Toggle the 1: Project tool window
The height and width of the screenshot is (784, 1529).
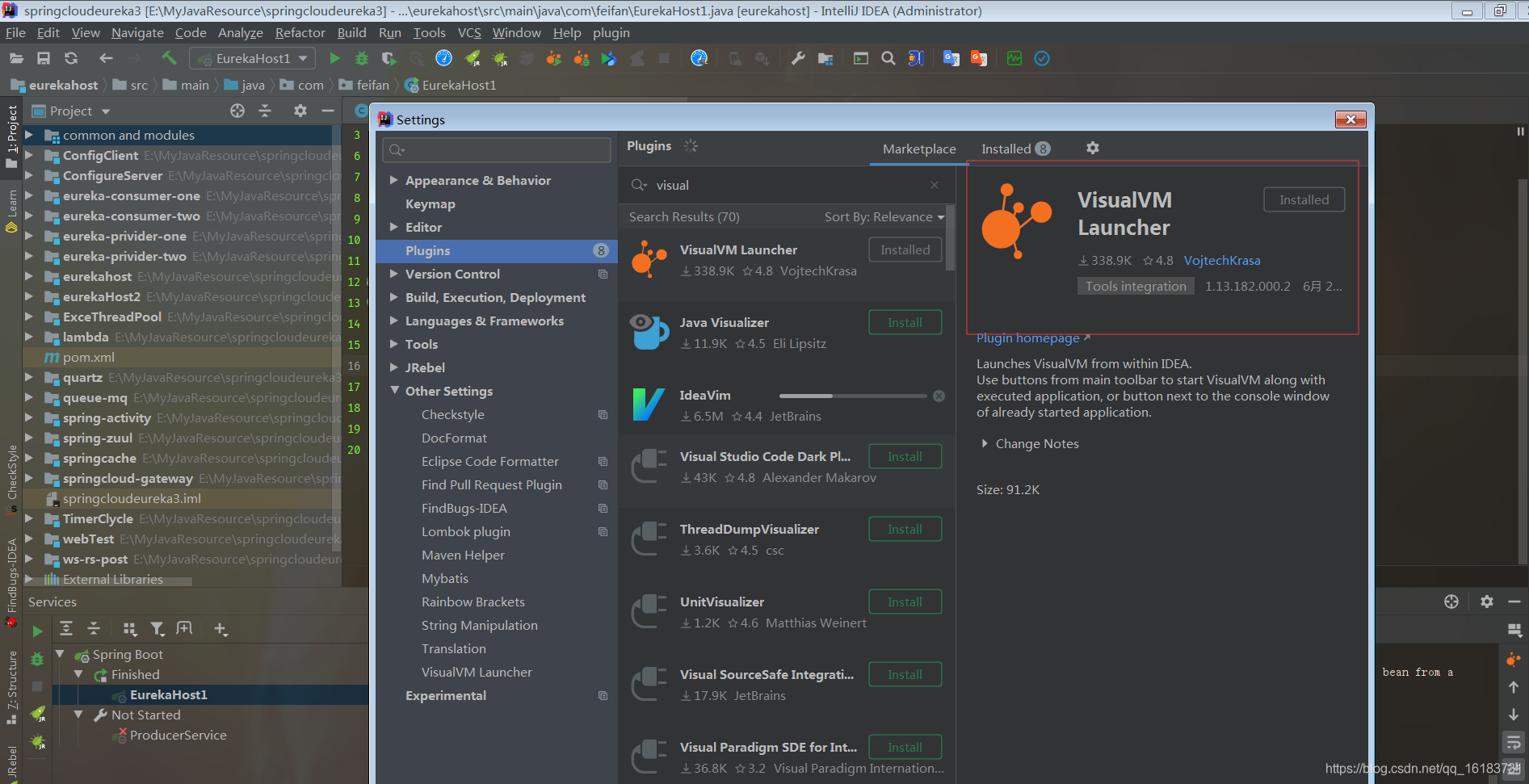(11, 136)
